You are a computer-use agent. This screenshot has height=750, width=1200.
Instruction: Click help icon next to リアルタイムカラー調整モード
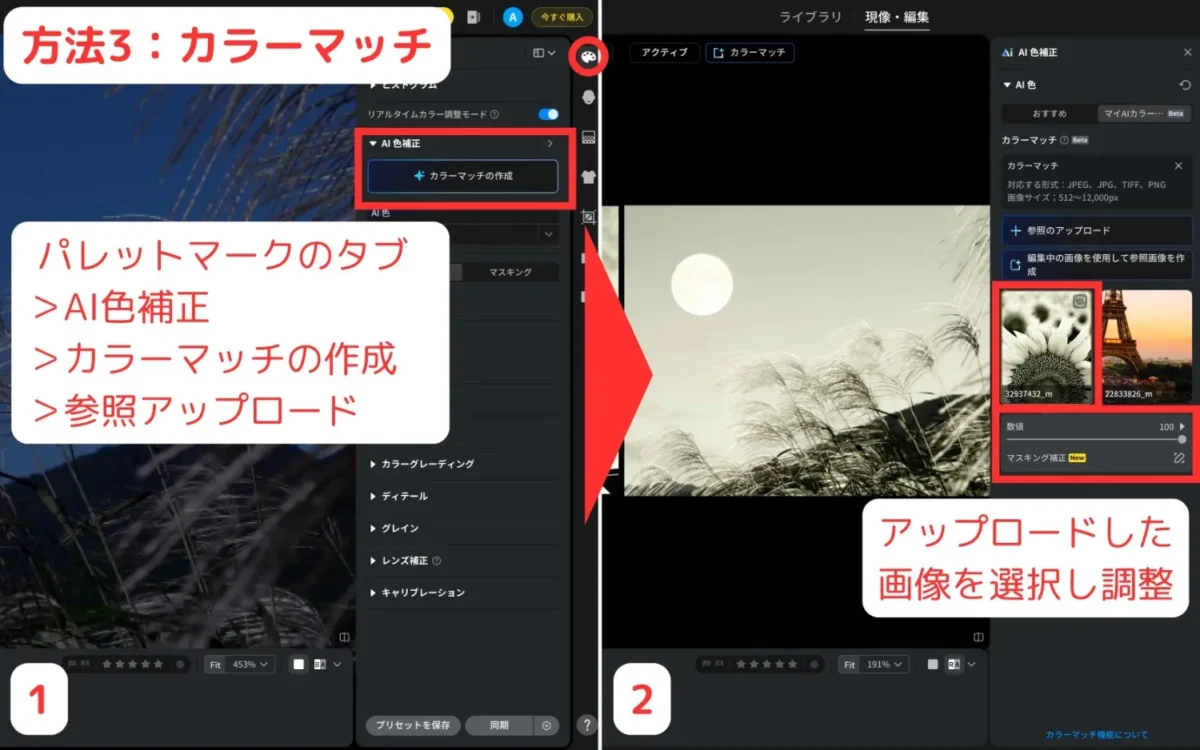[x=494, y=114]
